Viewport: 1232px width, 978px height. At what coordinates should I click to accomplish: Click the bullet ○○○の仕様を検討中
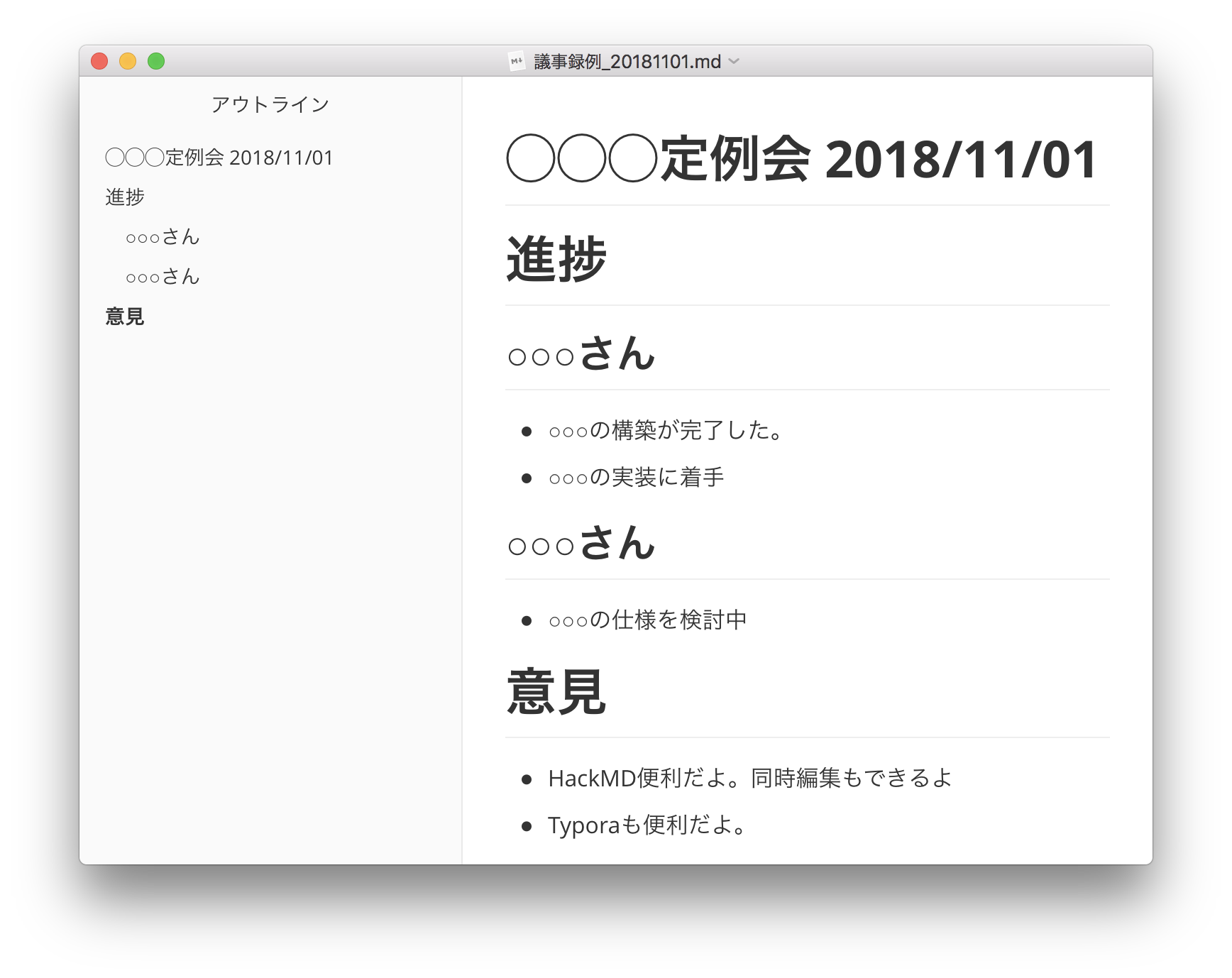pyautogui.click(x=646, y=620)
